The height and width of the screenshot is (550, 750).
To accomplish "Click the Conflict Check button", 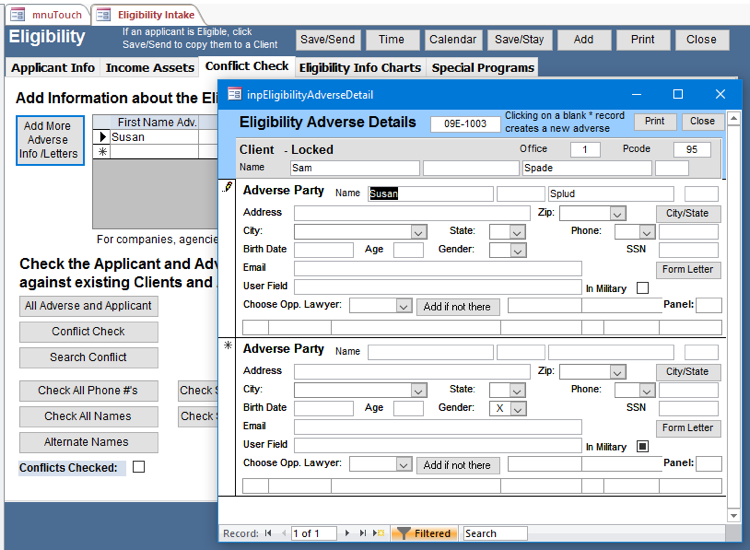I will [x=88, y=332].
